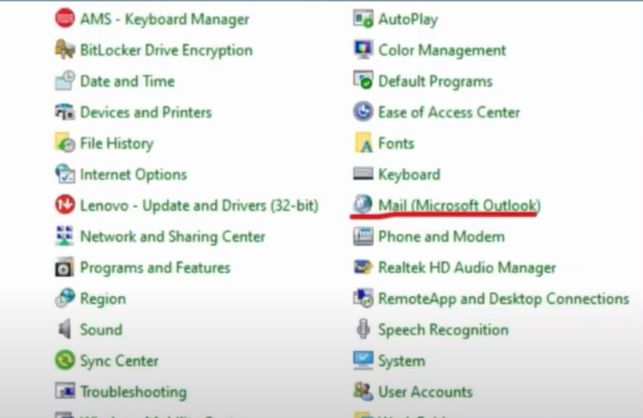Click the AutoPlay icon
The image size is (643, 418).
[x=363, y=18]
